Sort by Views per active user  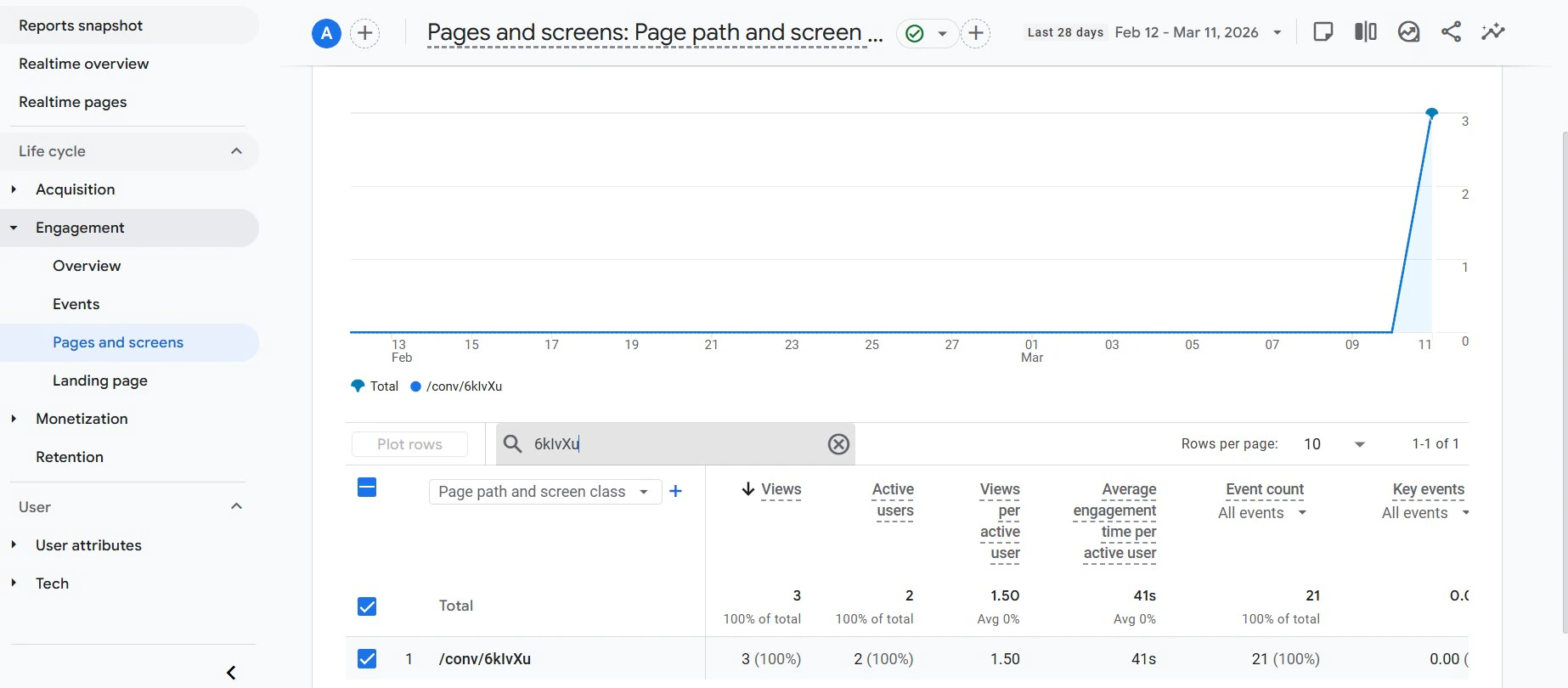[1000, 522]
